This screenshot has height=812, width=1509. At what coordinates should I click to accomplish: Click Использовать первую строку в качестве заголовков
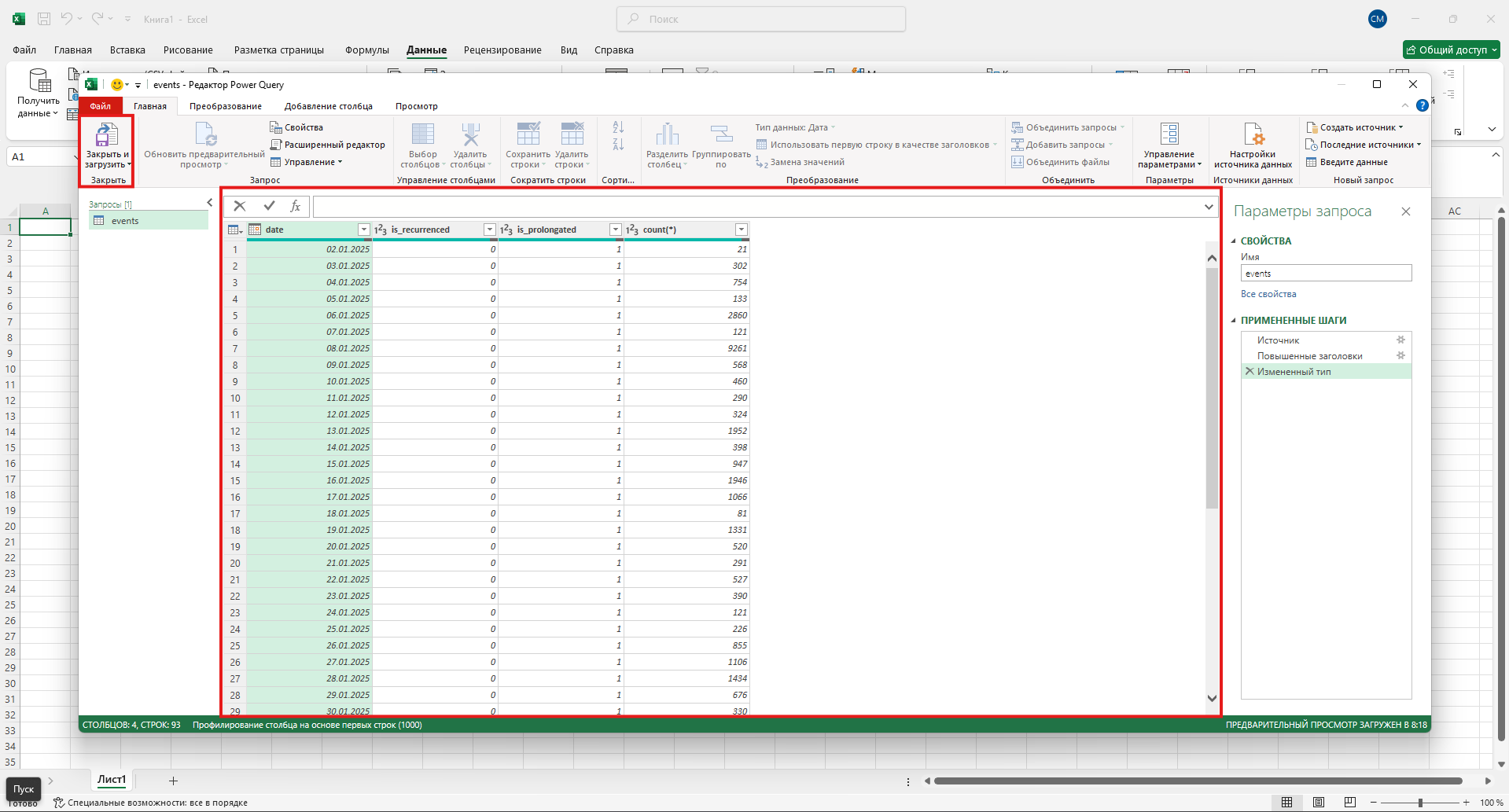877,145
